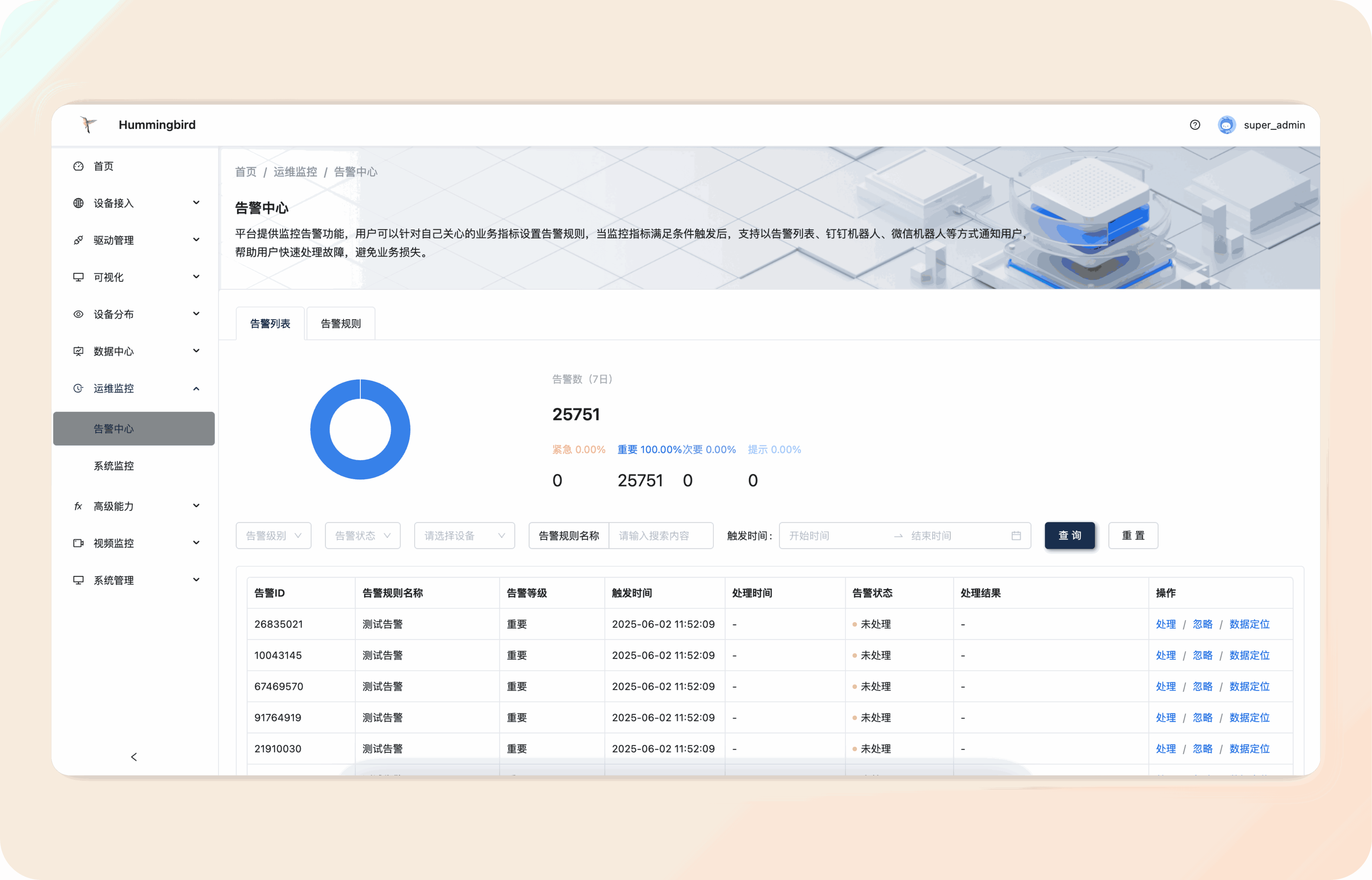This screenshot has width=1372, height=880.
Task: Click the 设备分布 eye icon
Action: 78,314
